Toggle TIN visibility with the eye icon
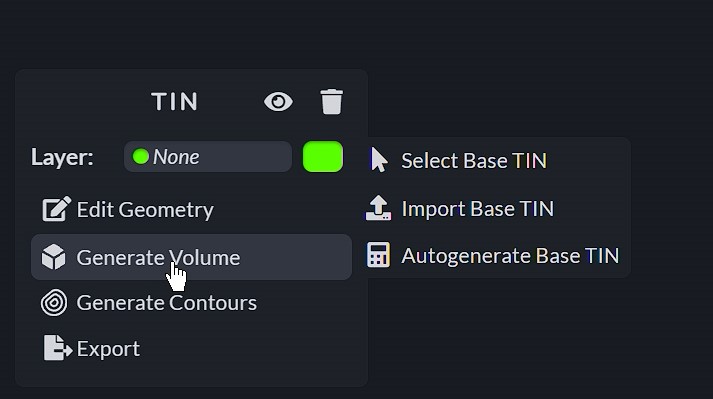Image resolution: width=713 pixels, height=399 pixels. 278,101
